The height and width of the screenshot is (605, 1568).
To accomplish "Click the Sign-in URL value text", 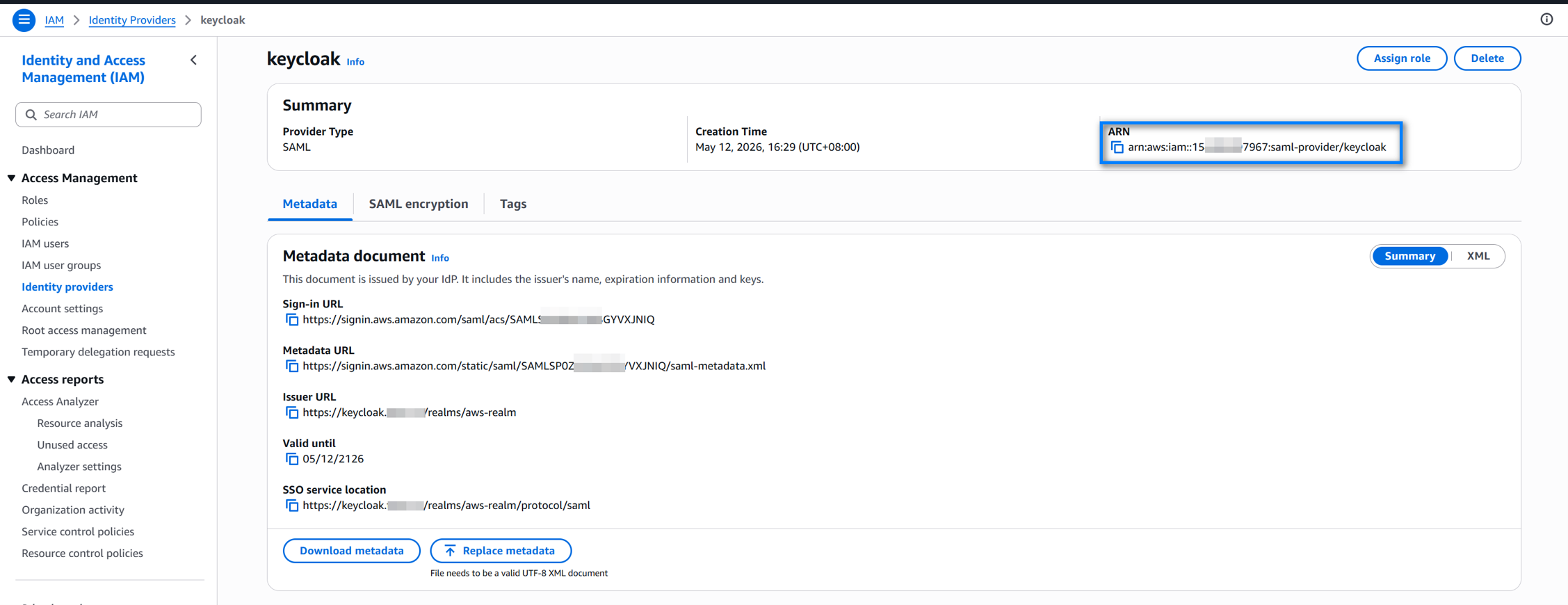I will pos(478,320).
